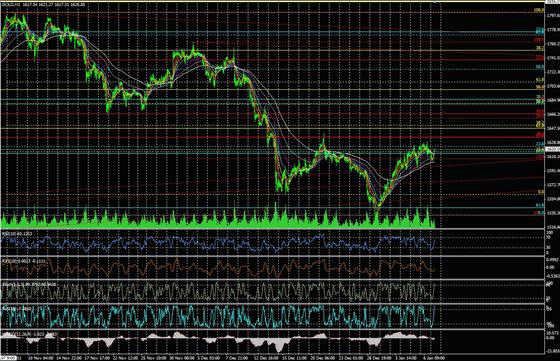The image size is (560, 361).
Task: Select the MACD indicator label in bottom subwindow
Action: 29,334
